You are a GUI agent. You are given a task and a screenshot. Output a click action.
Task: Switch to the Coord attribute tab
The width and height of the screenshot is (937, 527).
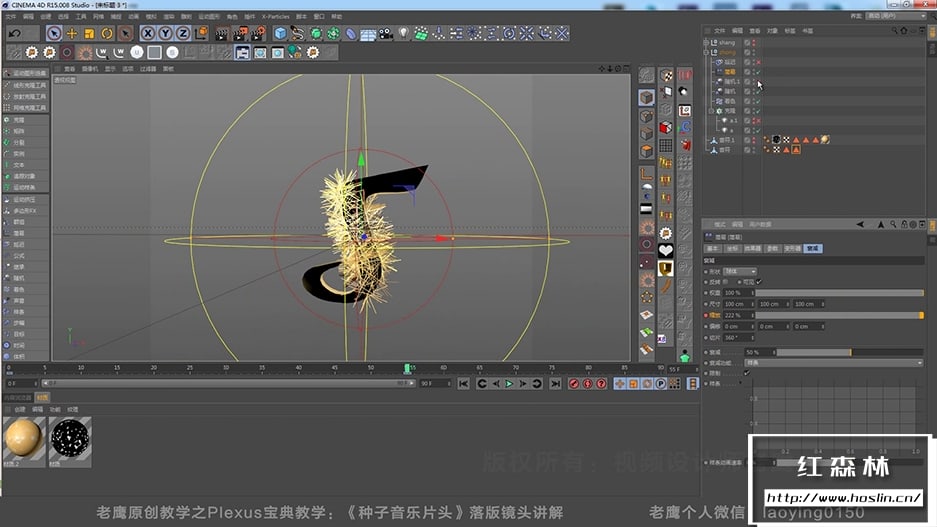click(x=731, y=249)
